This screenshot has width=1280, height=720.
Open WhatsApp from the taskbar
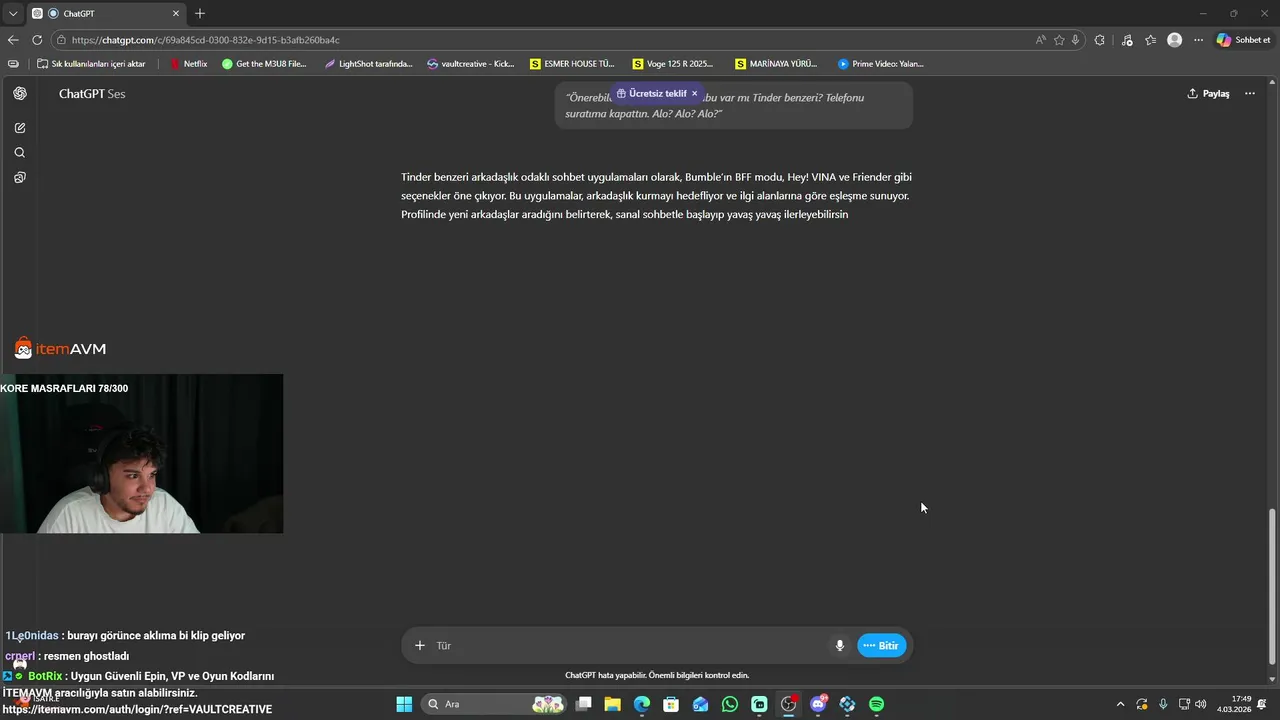click(x=730, y=704)
